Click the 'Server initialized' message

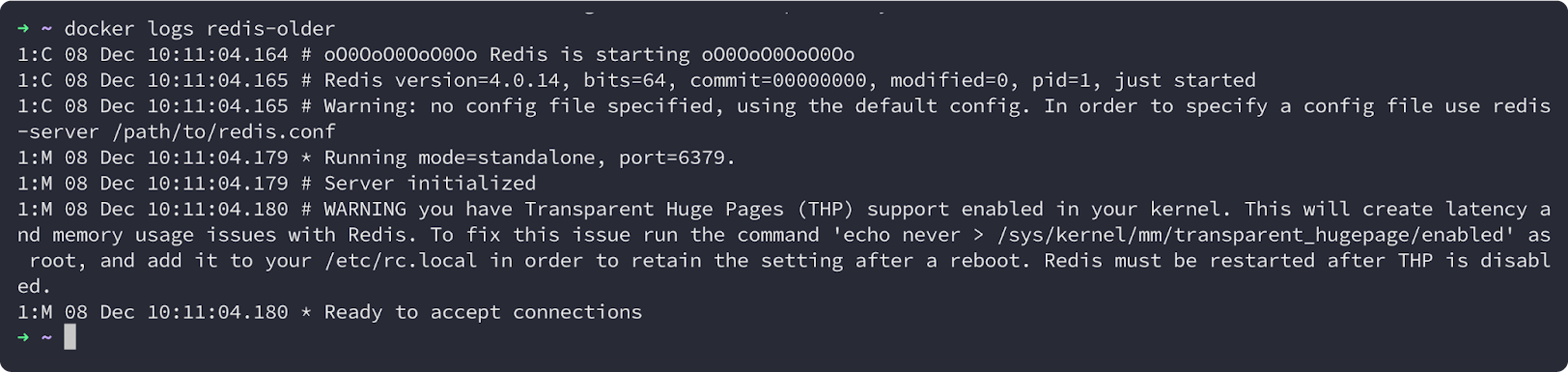point(430,184)
